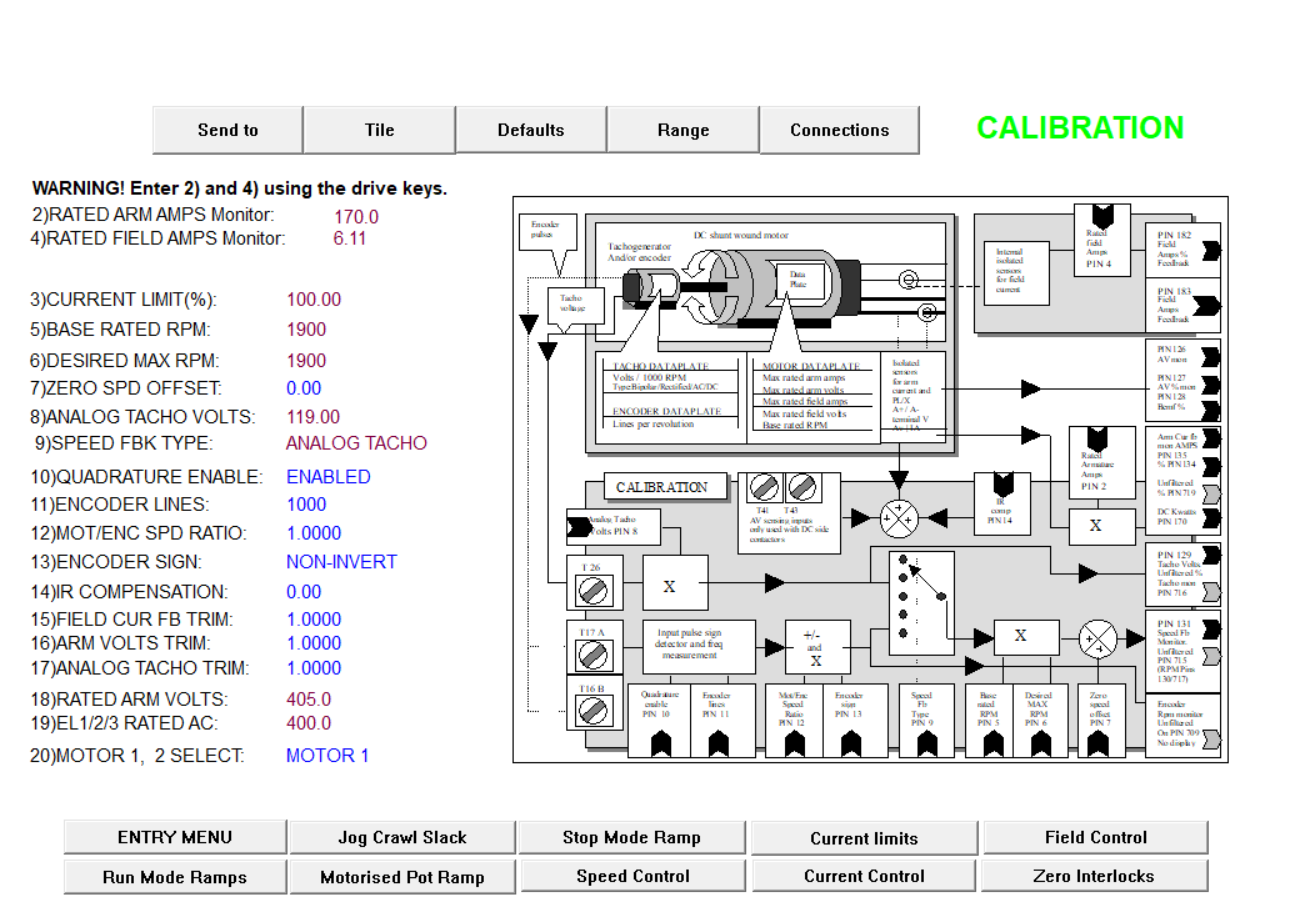Click the zero speed offset summing junction
The height and width of the screenshot is (899, 1304).
(x=1097, y=640)
